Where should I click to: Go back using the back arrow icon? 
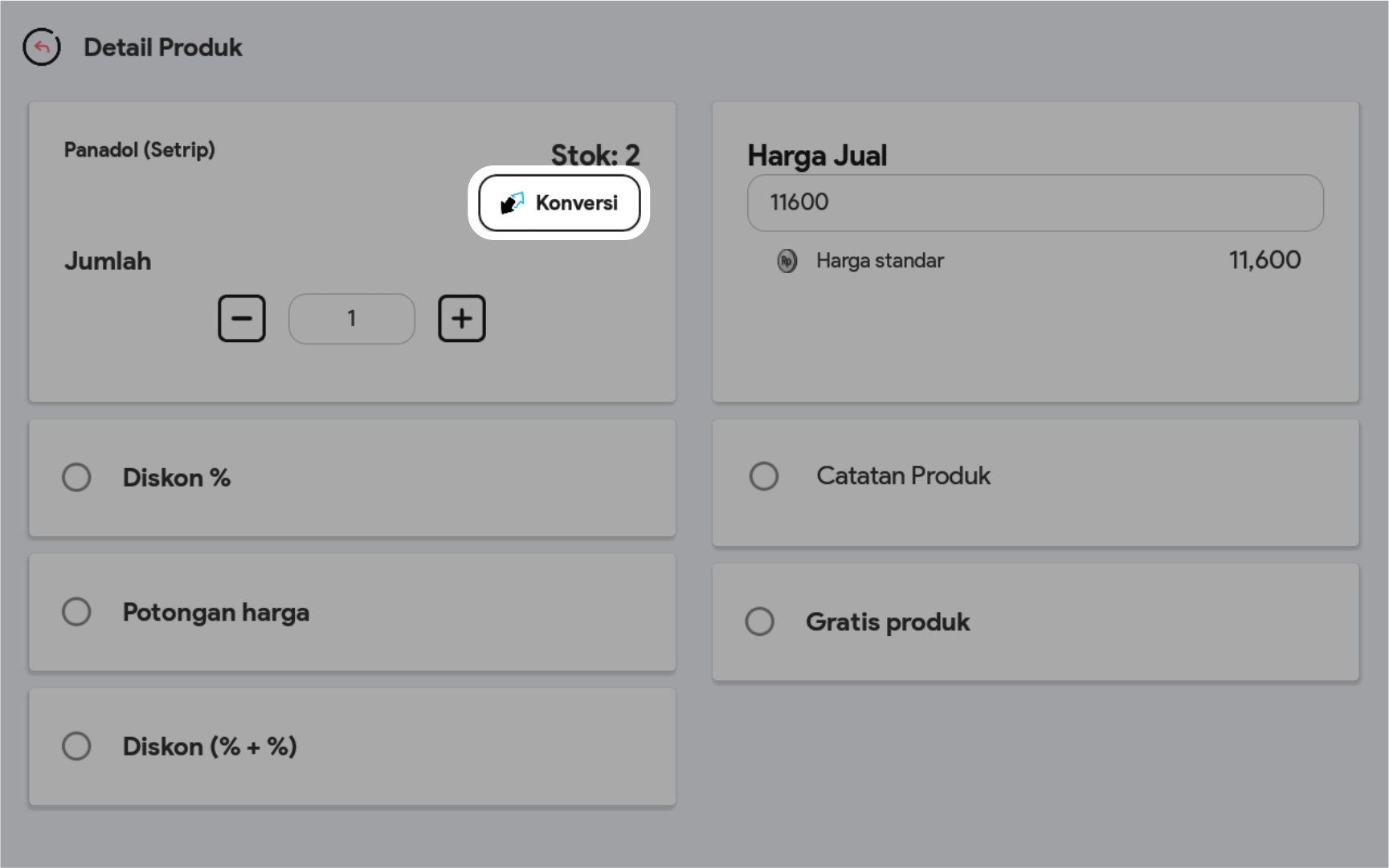[x=42, y=47]
